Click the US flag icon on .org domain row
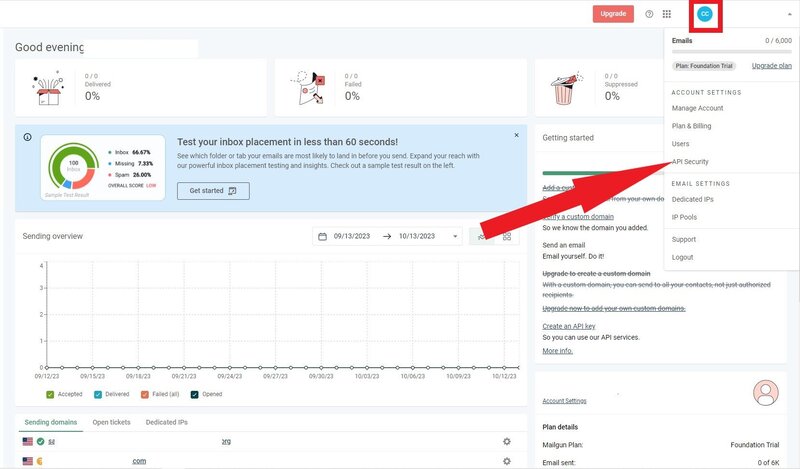This screenshot has height=469, width=800. (28, 441)
